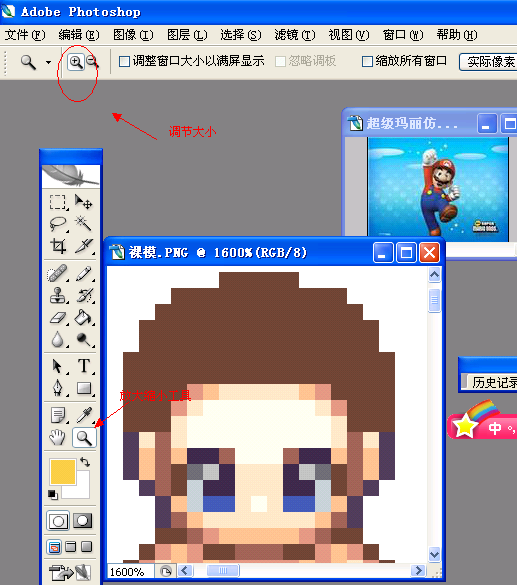Toggle 忽略调板 checkbox
517x585 pixels.
tap(280, 61)
